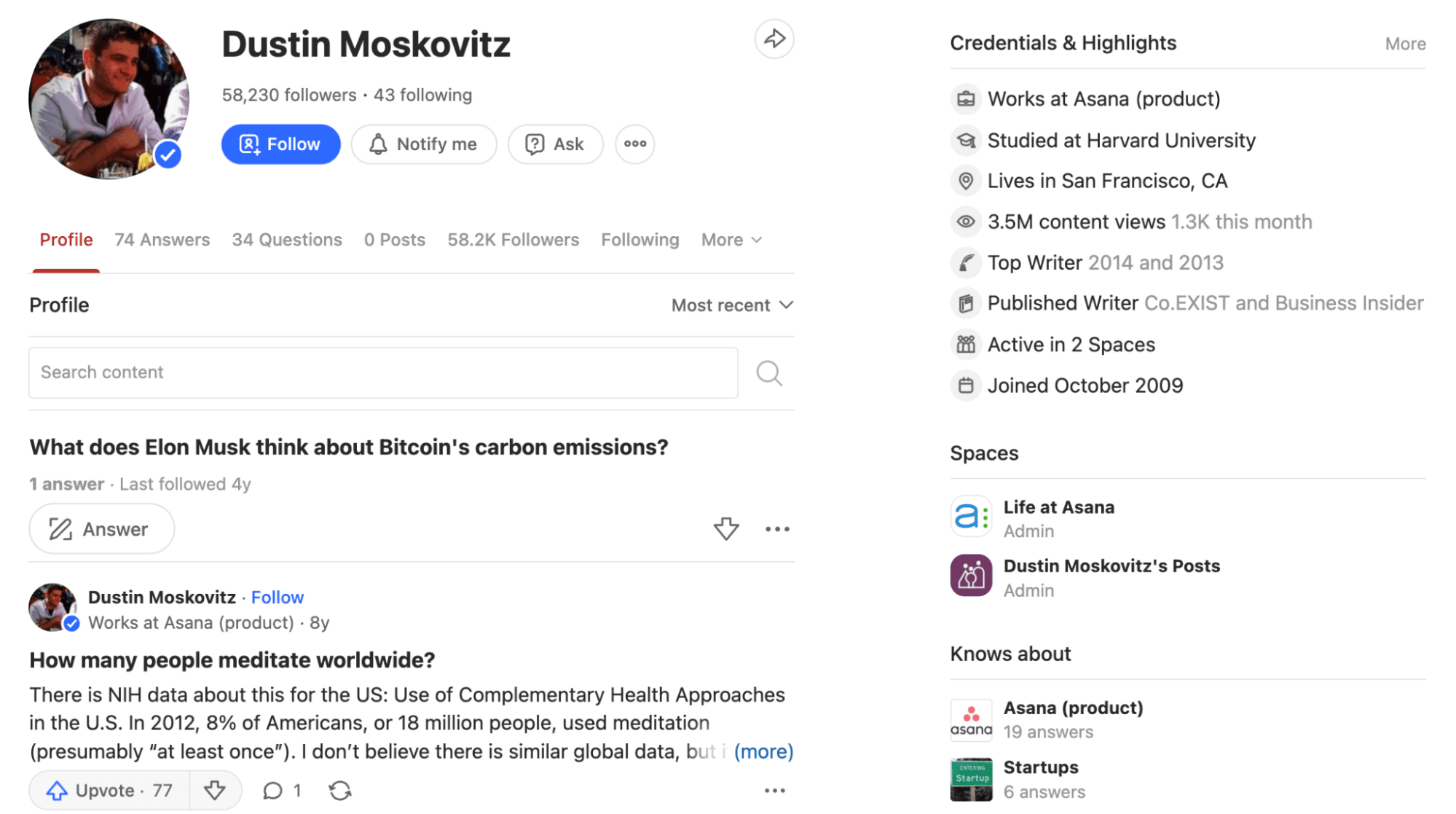Click the search magnifier icon

(x=768, y=373)
